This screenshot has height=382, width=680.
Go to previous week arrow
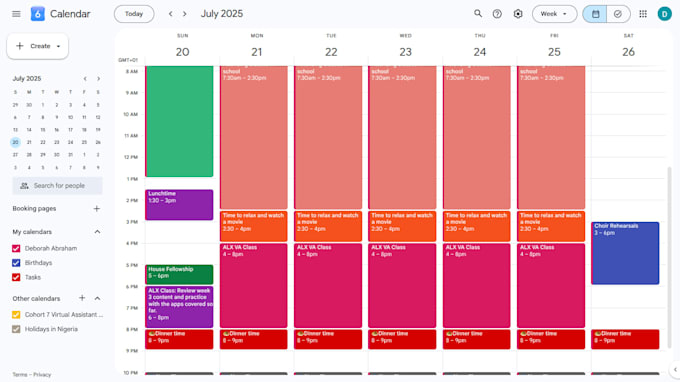[171, 14]
